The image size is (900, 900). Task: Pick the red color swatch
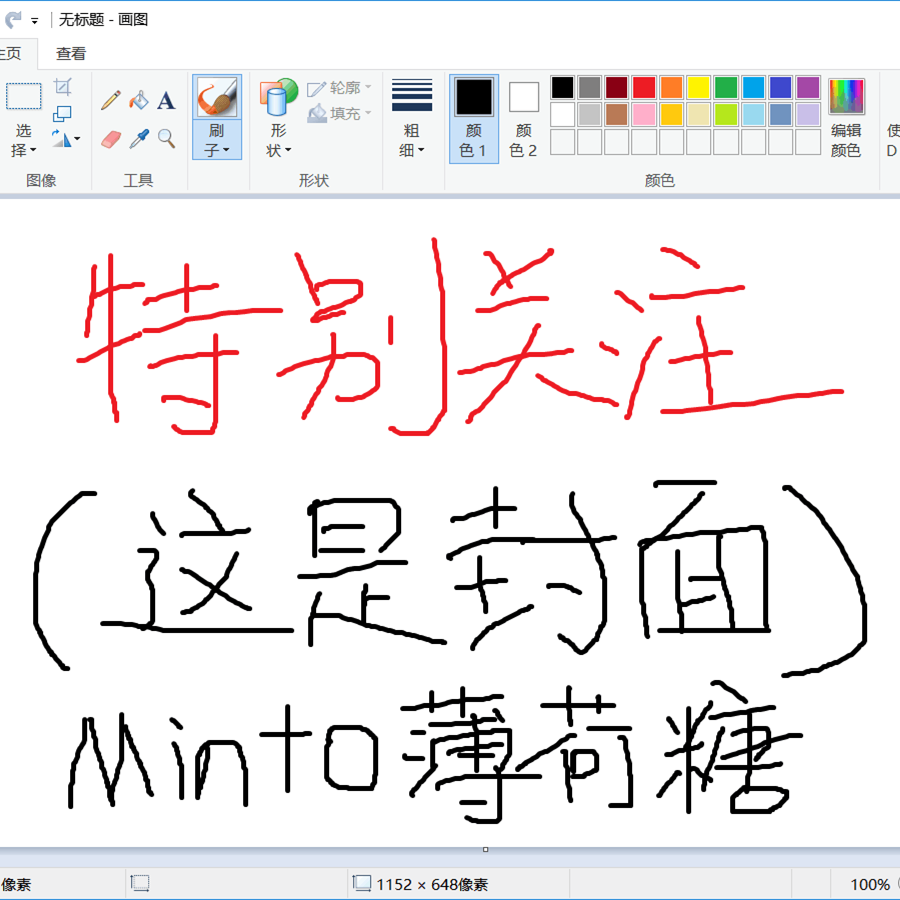(x=644, y=88)
